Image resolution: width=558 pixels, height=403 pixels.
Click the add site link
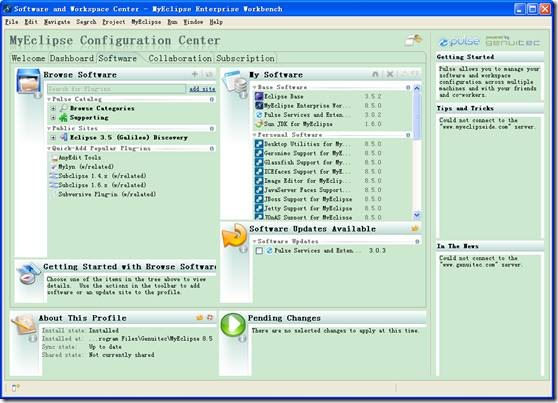pos(202,89)
